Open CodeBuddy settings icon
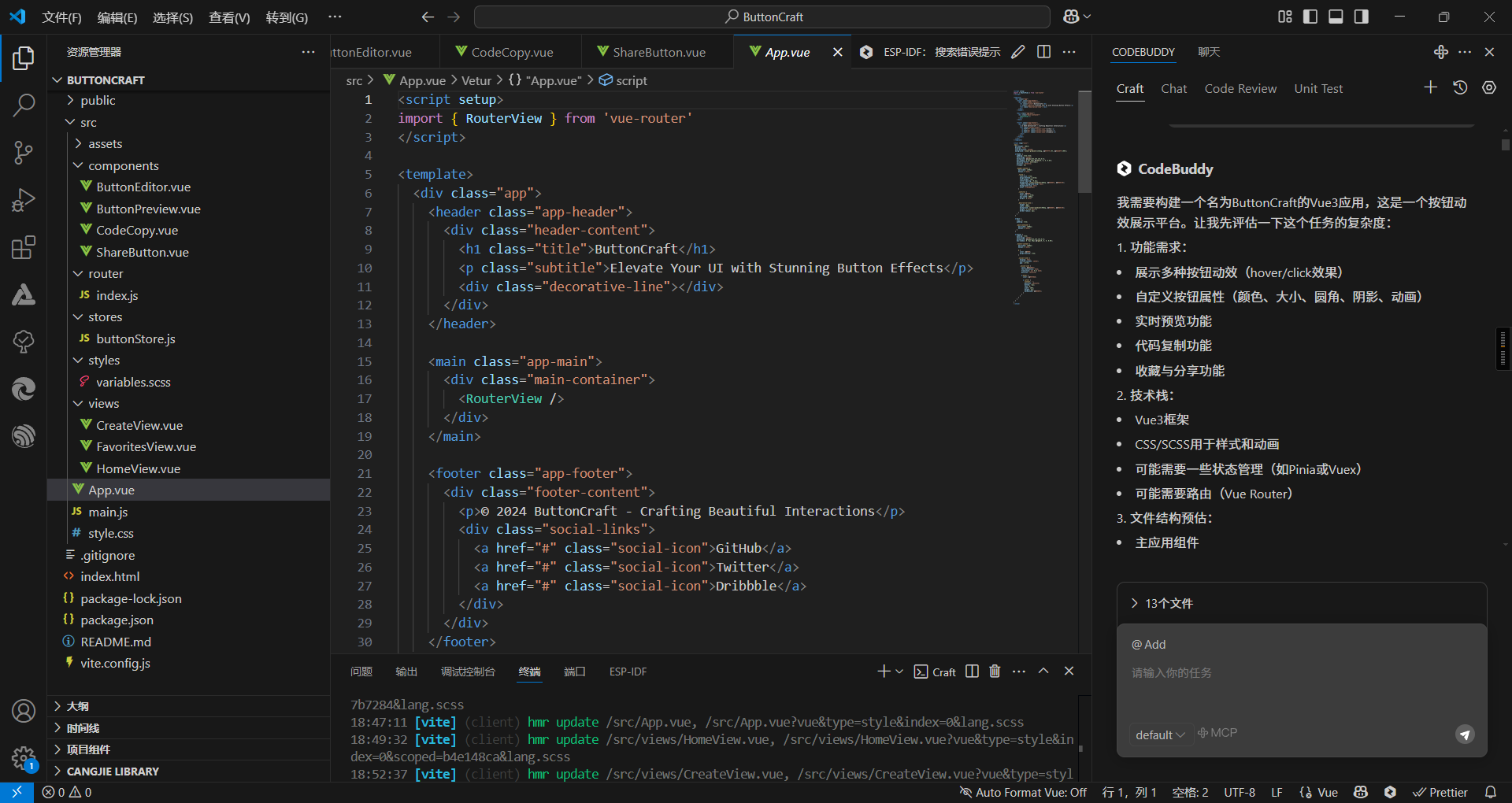The image size is (1512, 803). pyautogui.click(x=1489, y=87)
